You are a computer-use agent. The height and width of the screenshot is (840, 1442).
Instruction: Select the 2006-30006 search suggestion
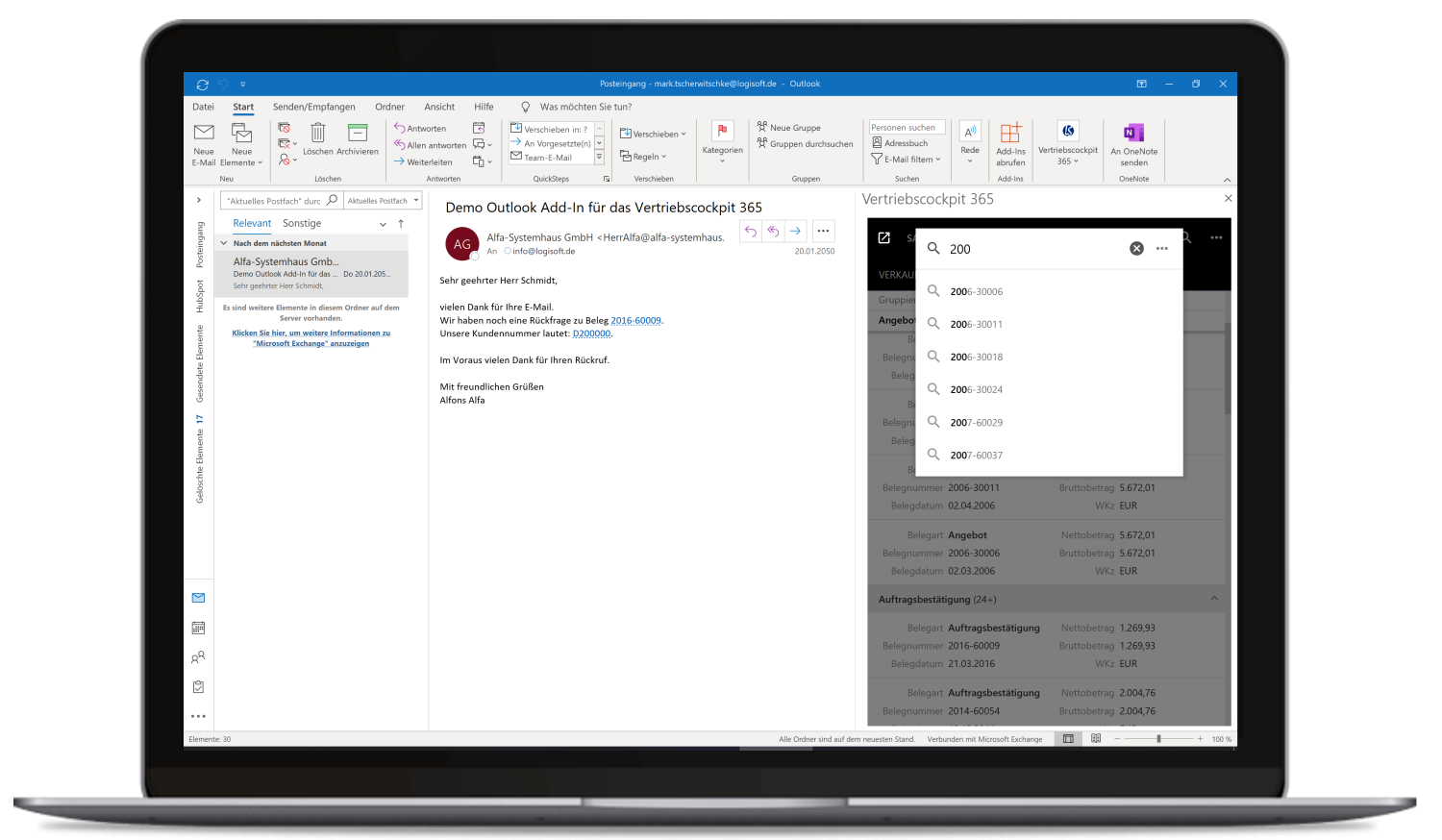(x=1049, y=291)
